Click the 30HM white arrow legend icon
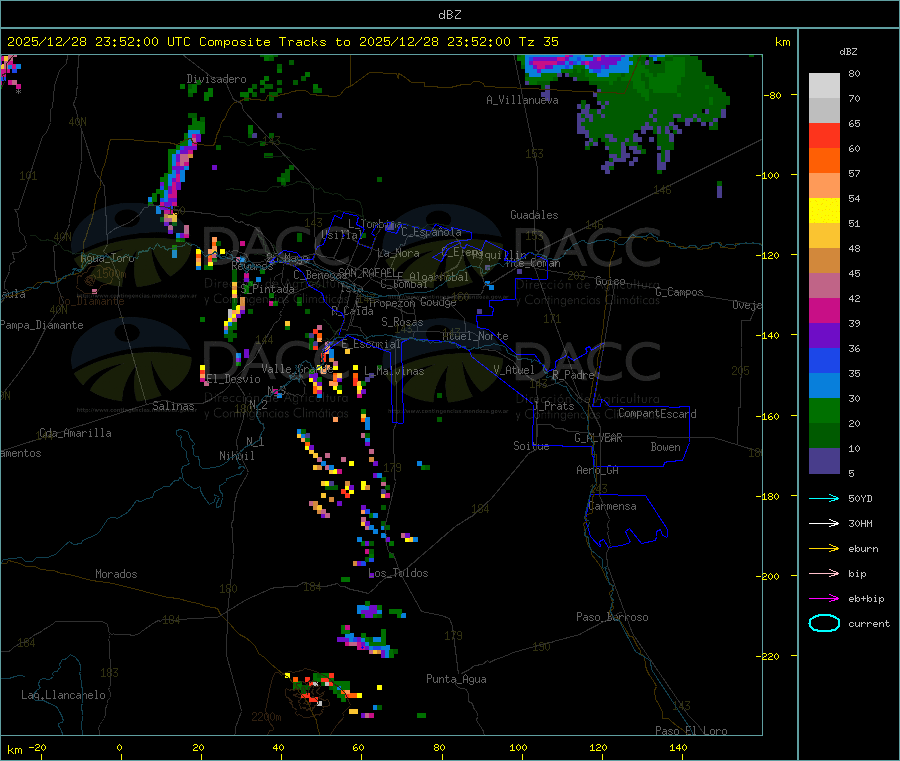This screenshot has height=761, width=900. tap(824, 523)
